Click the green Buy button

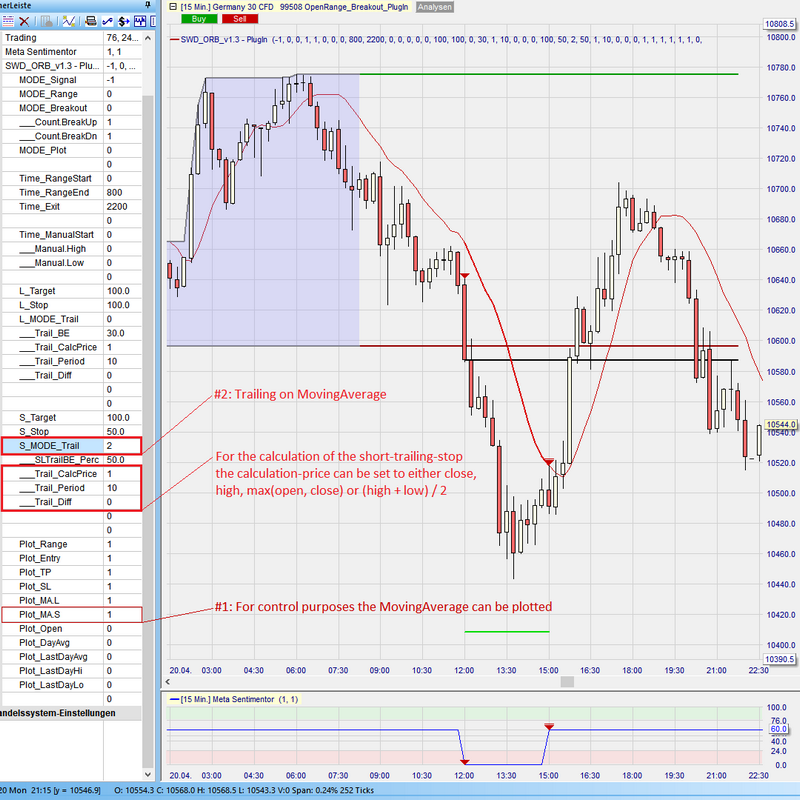(x=199, y=19)
